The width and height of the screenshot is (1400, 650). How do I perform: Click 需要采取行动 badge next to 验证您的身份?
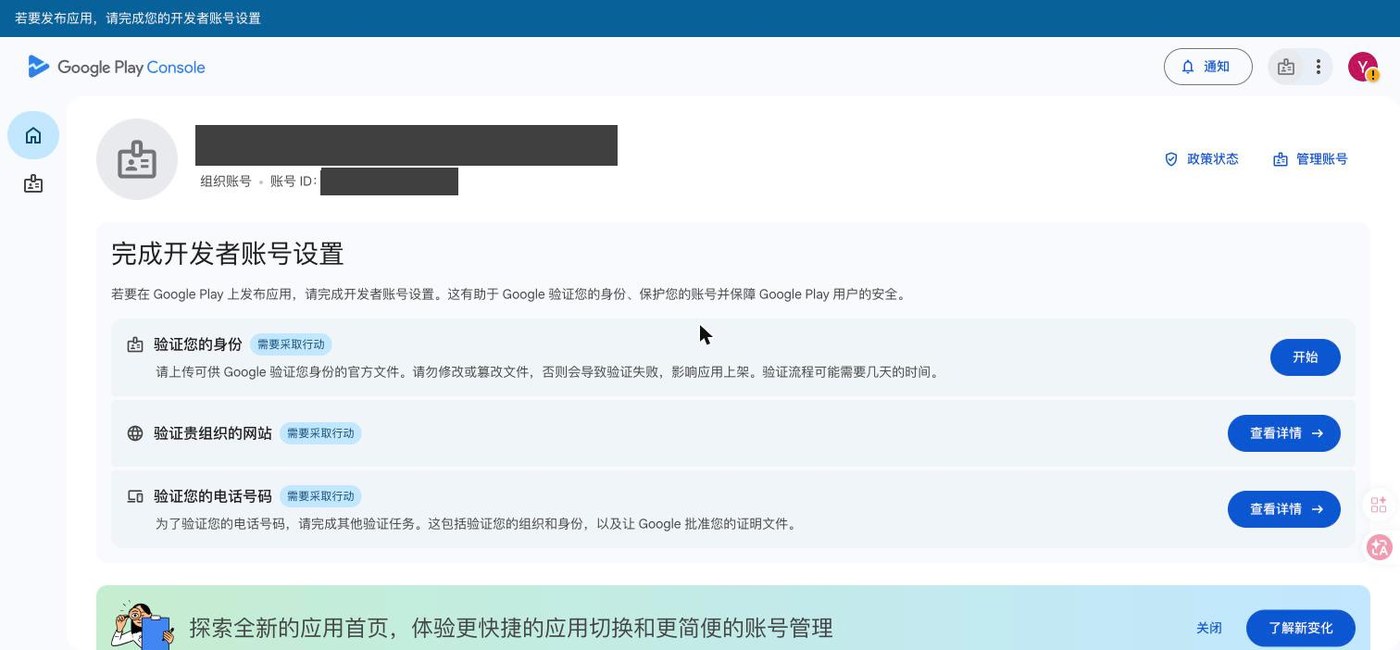(291, 344)
